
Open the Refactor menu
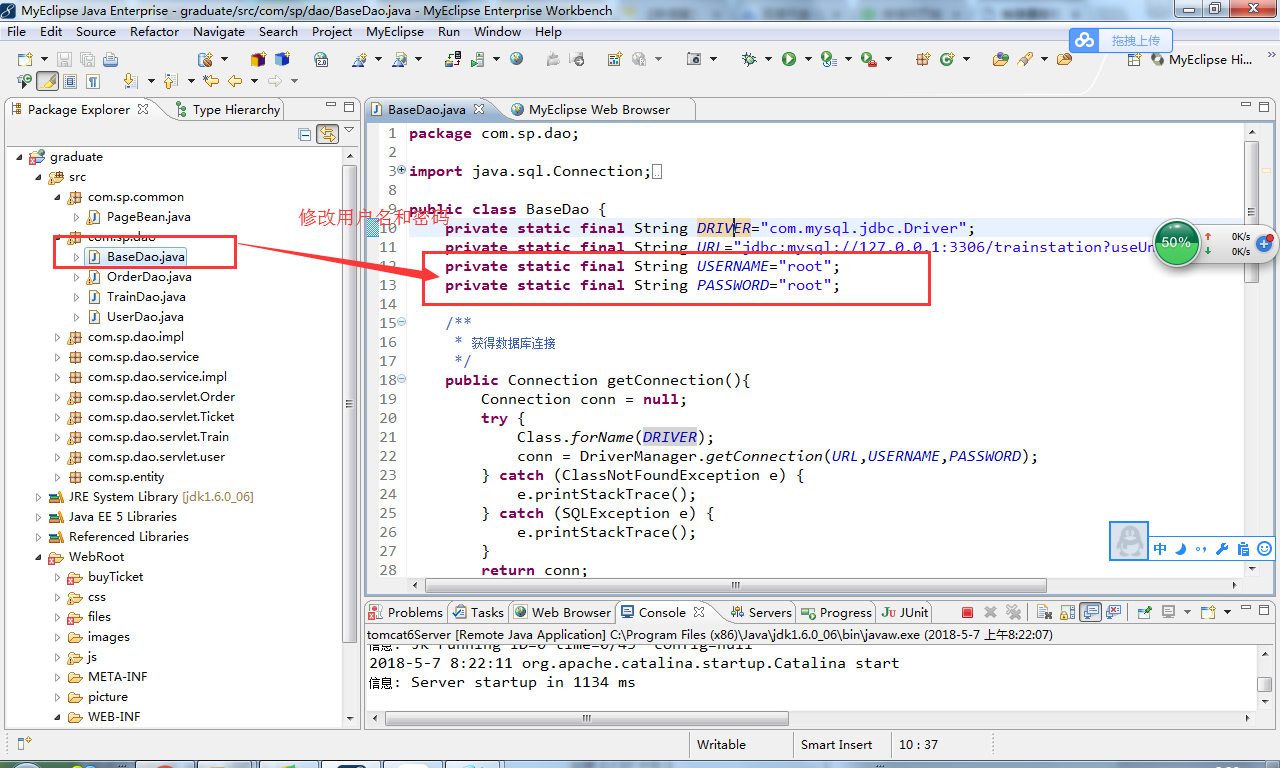pyautogui.click(x=154, y=31)
